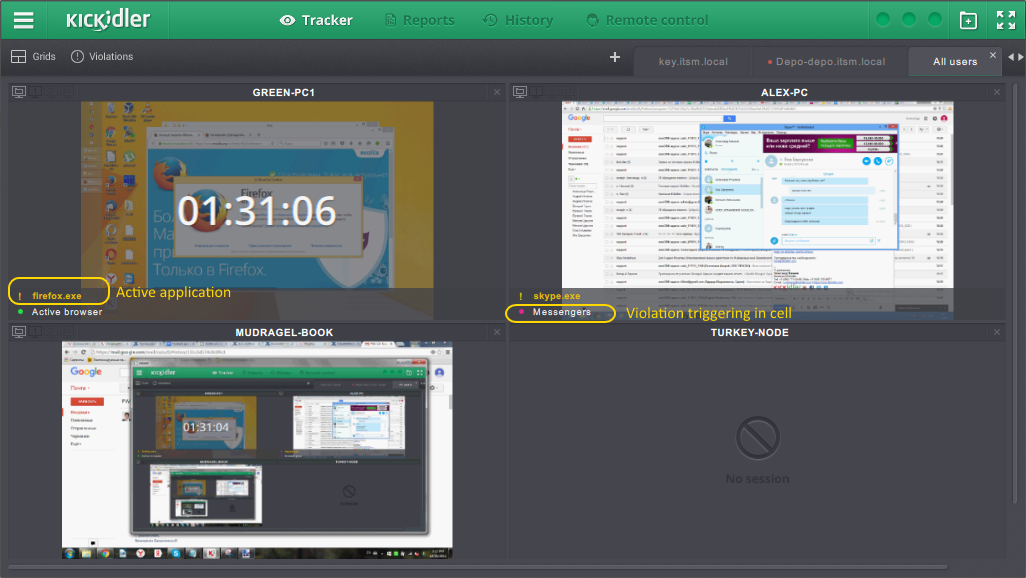Click the numbered screen icon for ALEX-PC
Viewport: 1026px width, 578px height.
pos(536,92)
